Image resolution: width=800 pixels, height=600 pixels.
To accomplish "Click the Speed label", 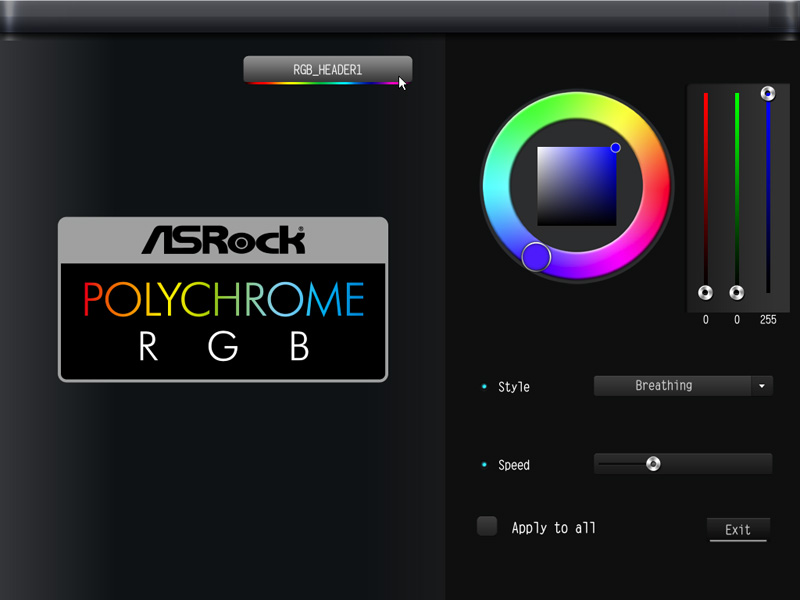I will pyautogui.click(x=514, y=465).
